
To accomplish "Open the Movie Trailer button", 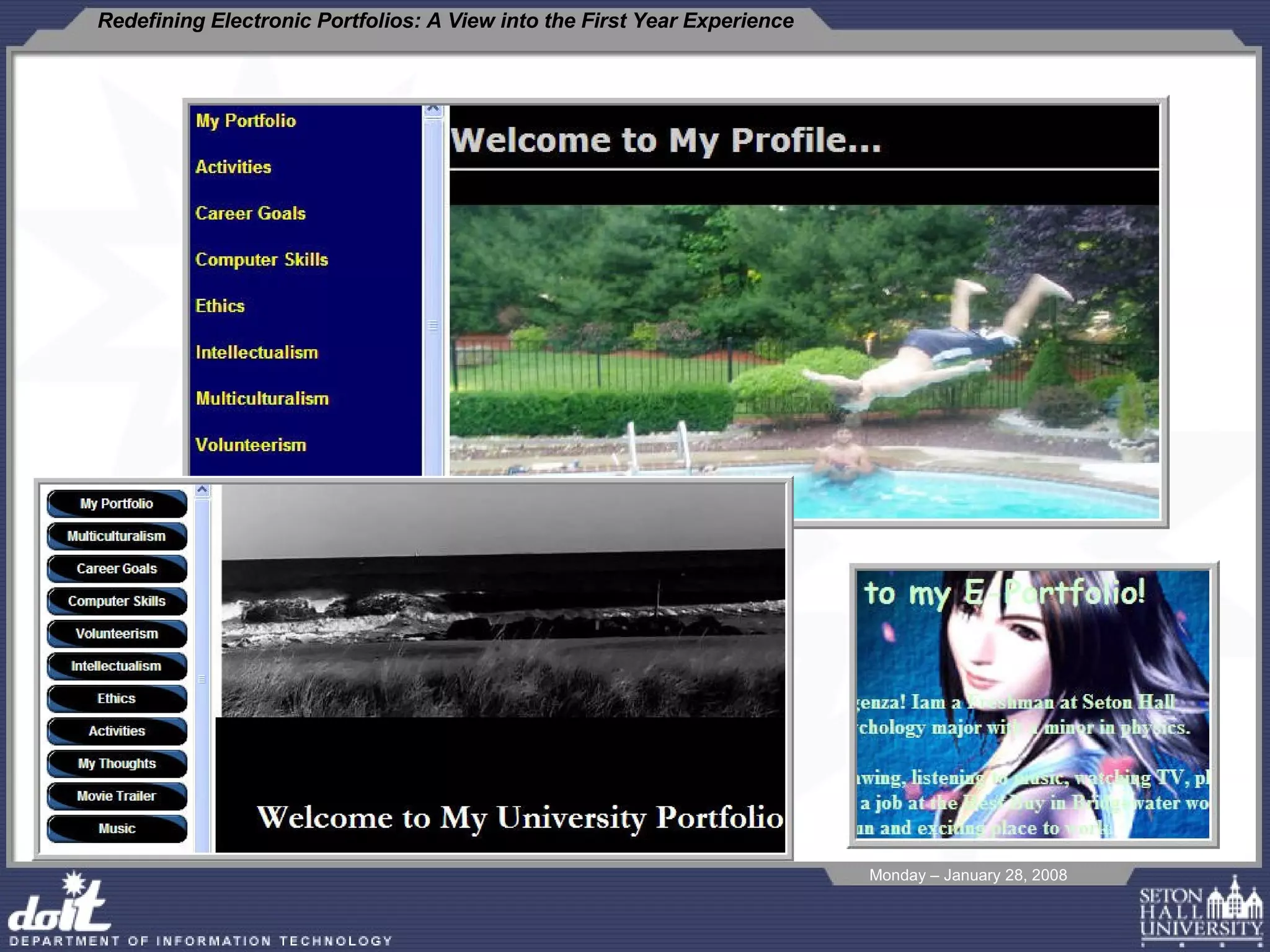I will [x=117, y=796].
